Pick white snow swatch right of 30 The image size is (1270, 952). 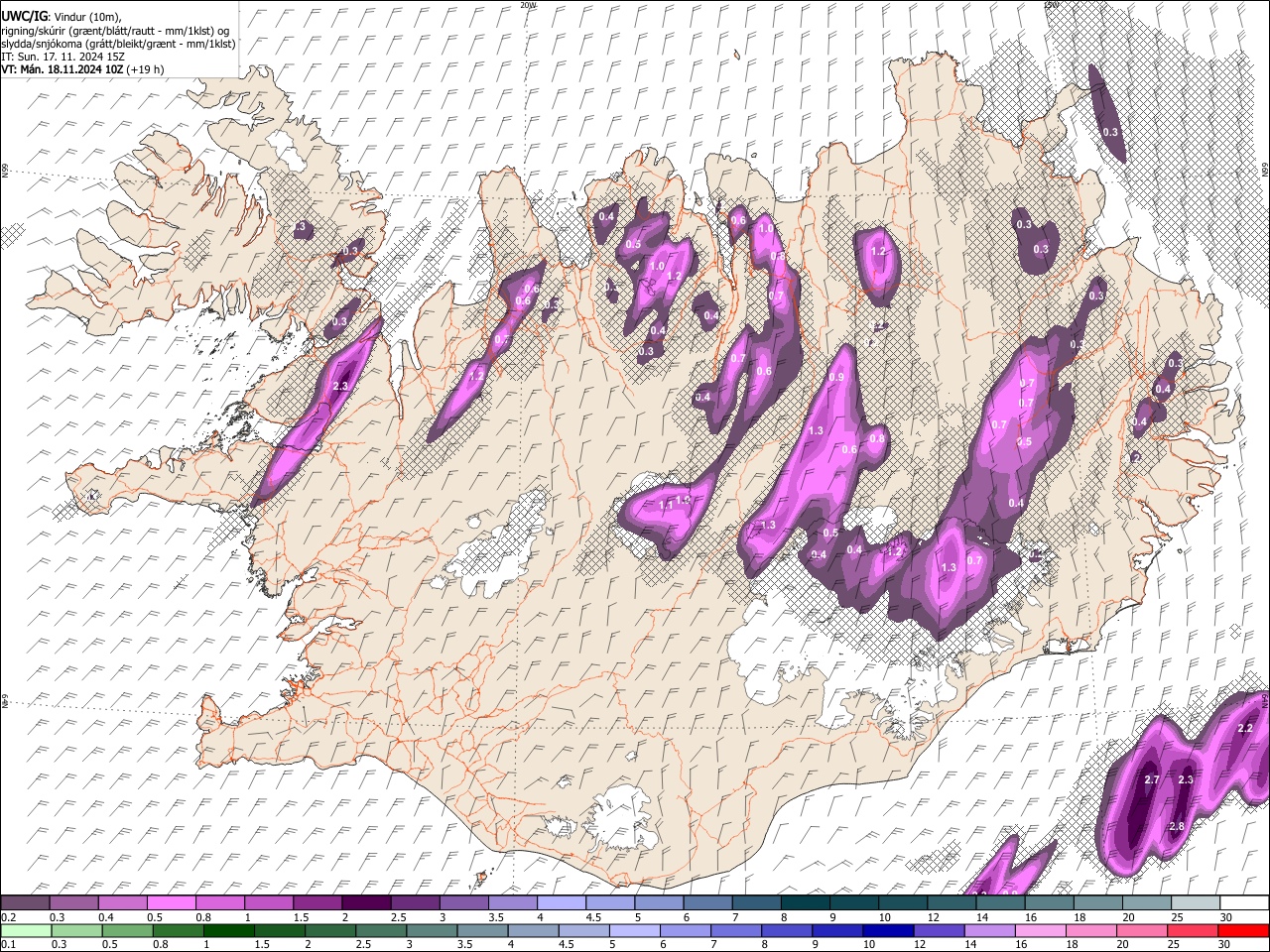coord(1244,903)
